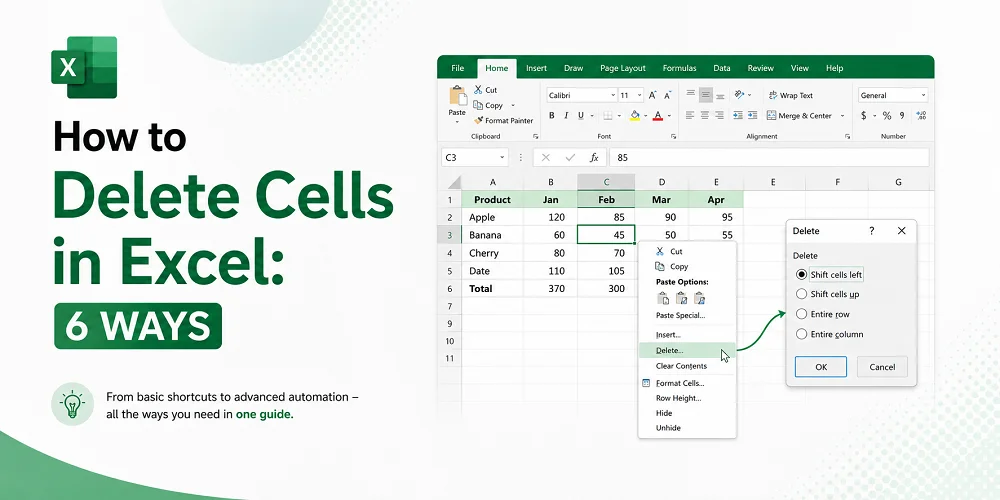Click the formula bar cancel X icon
This screenshot has height=500, width=1000.
pos(546,158)
